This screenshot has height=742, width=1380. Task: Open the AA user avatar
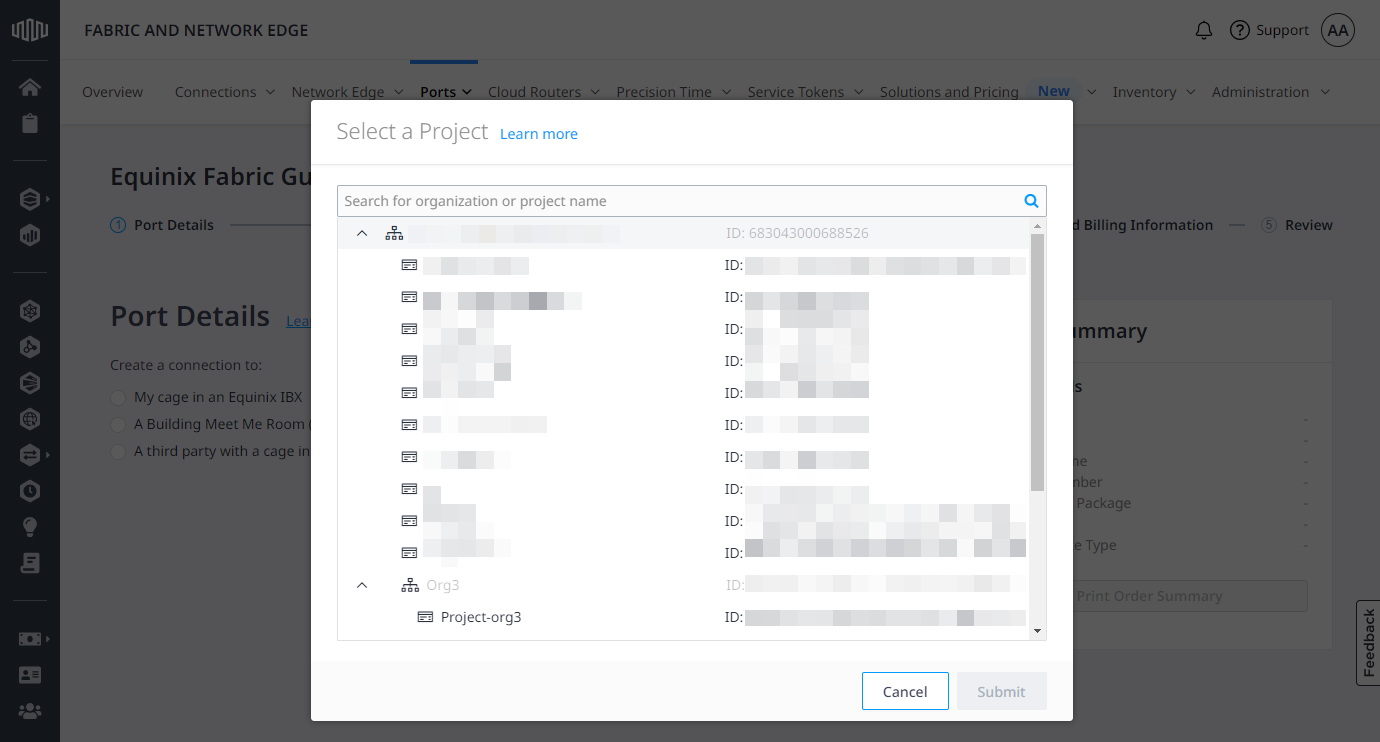pyautogui.click(x=1338, y=30)
